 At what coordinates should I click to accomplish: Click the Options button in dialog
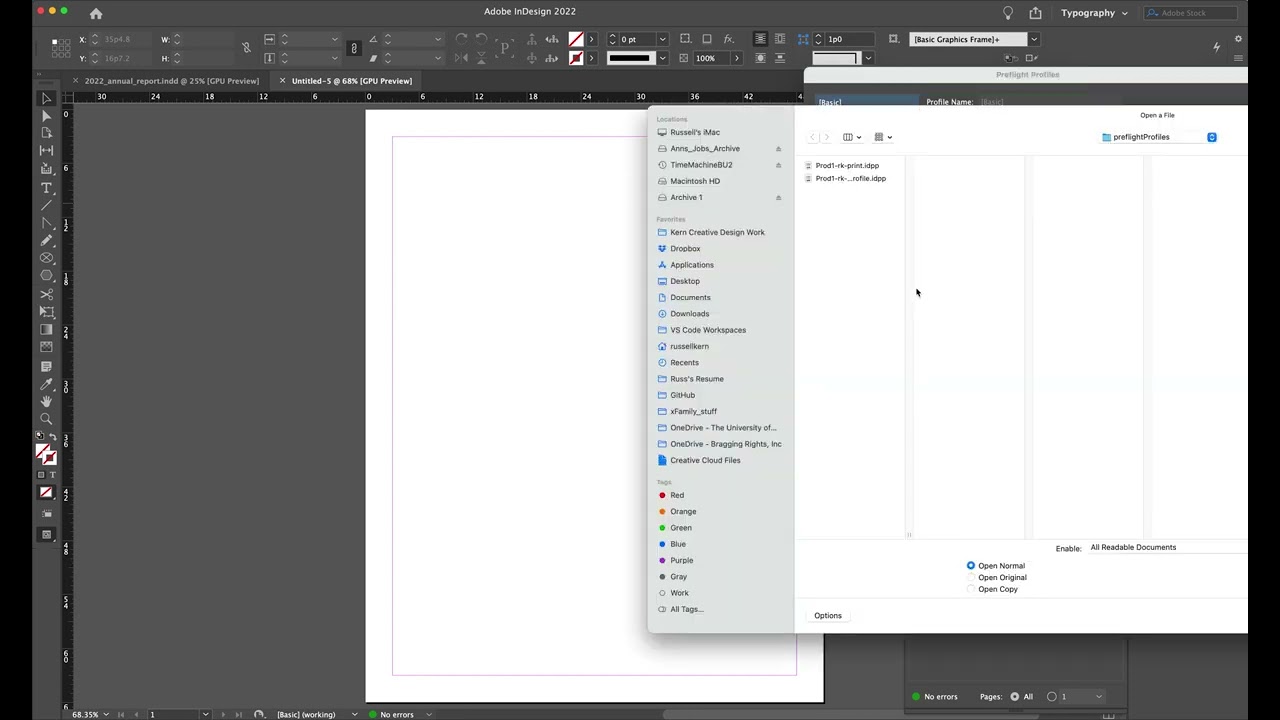828,616
